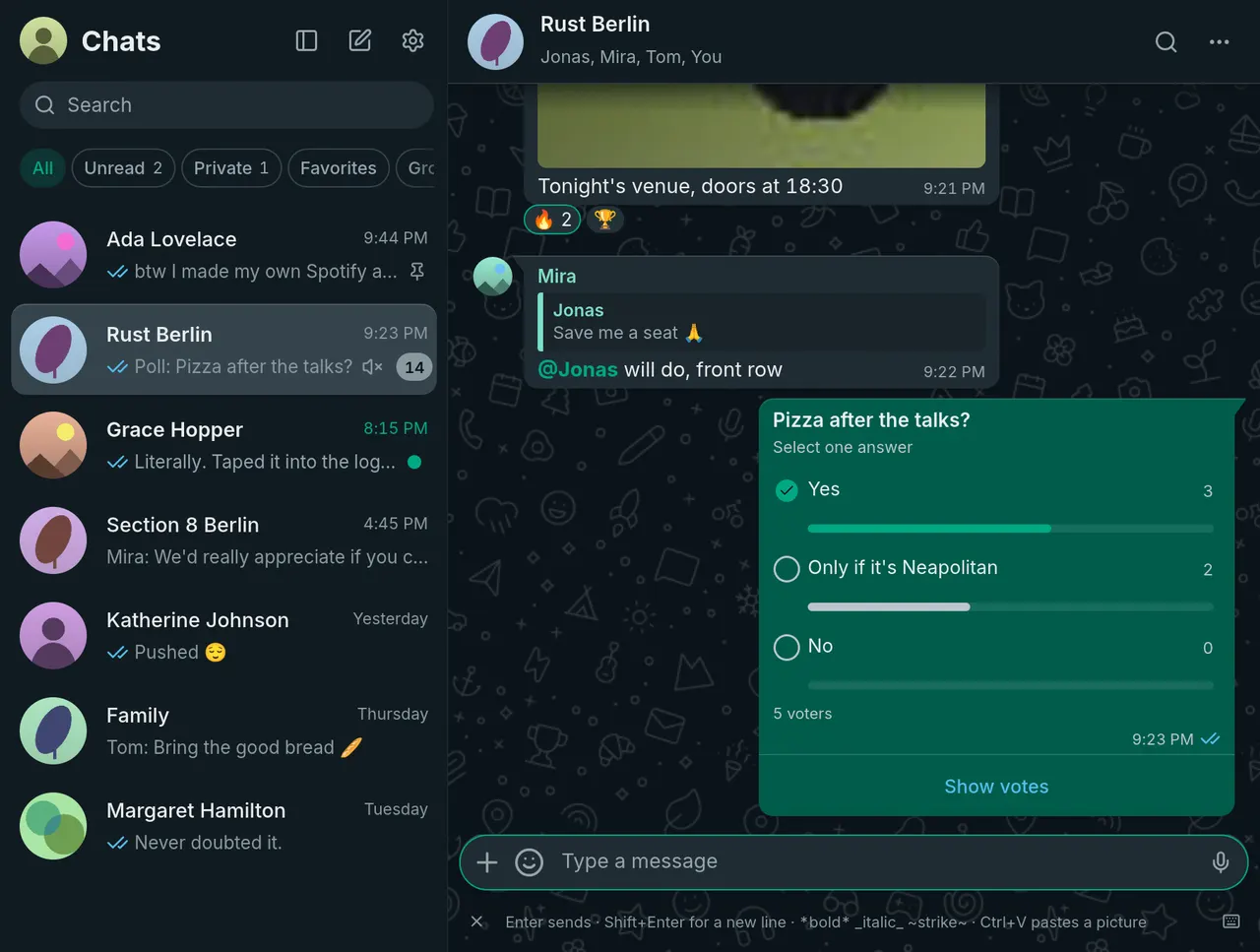Viewport: 1260px width, 952px height.
Task: Click Mira's avatar next to her message
Action: [x=493, y=277]
